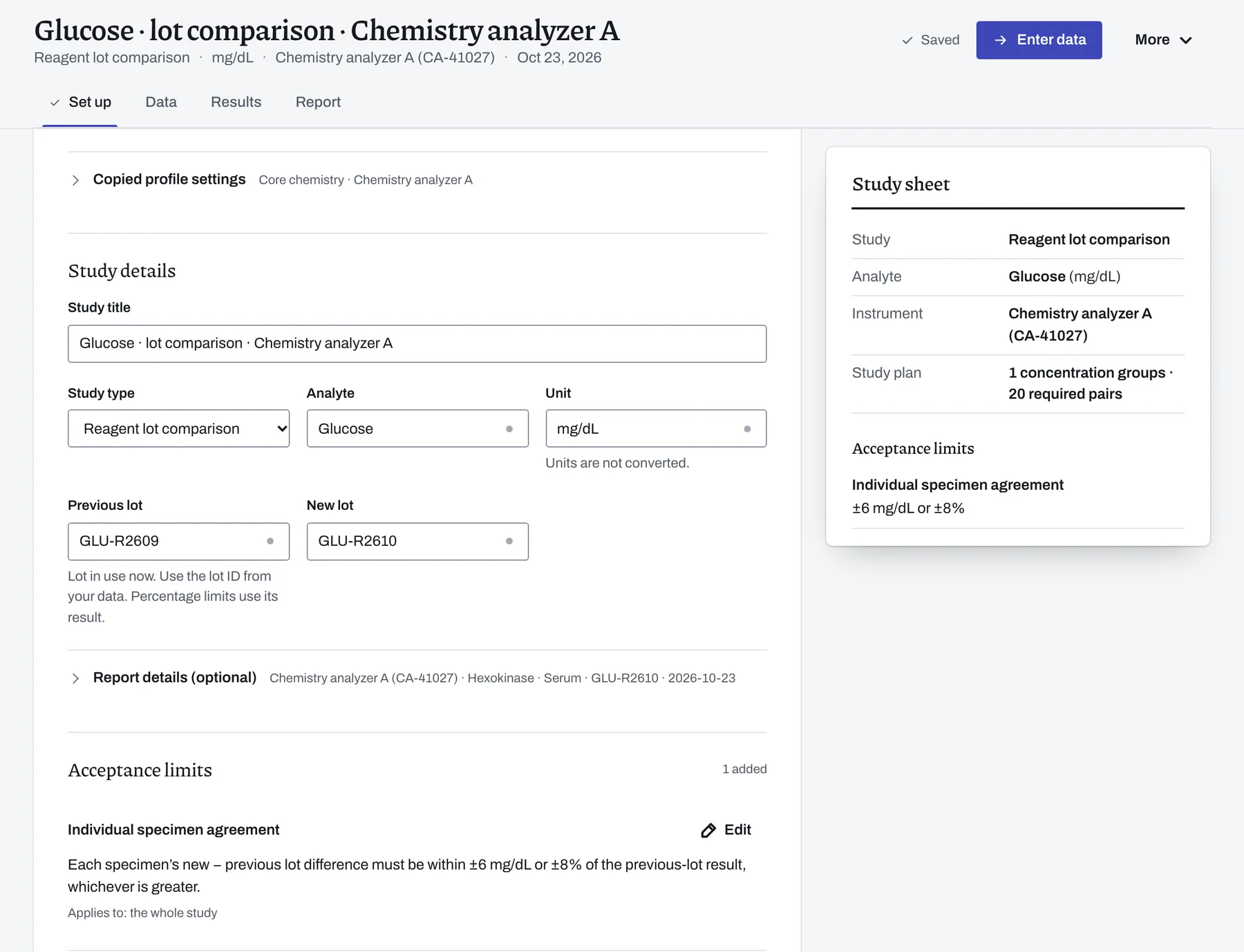Click the page title Glucose lot comparison
This screenshot has height=952, width=1244.
pyautogui.click(x=327, y=30)
